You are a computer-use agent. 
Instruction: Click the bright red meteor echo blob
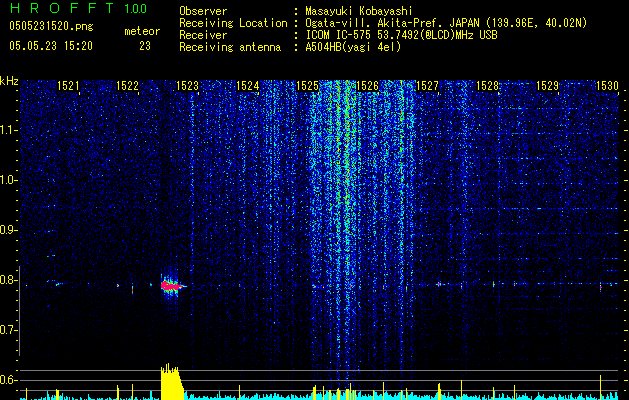coord(171,286)
